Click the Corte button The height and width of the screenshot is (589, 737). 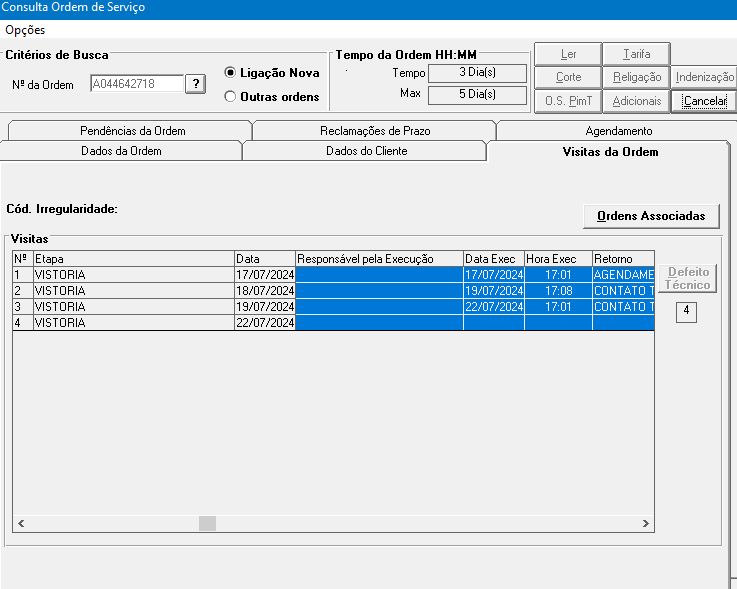pyautogui.click(x=568, y=77)
